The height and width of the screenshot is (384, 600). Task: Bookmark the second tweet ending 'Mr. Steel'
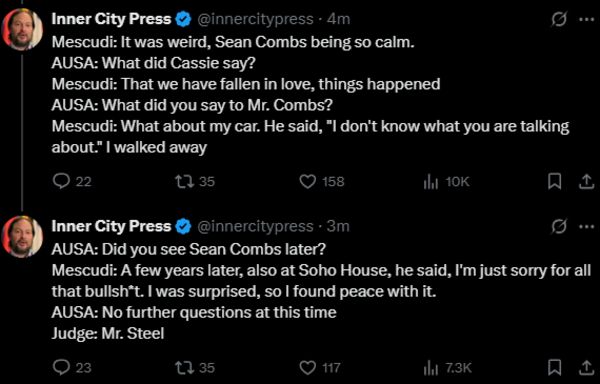click(554, 368)
